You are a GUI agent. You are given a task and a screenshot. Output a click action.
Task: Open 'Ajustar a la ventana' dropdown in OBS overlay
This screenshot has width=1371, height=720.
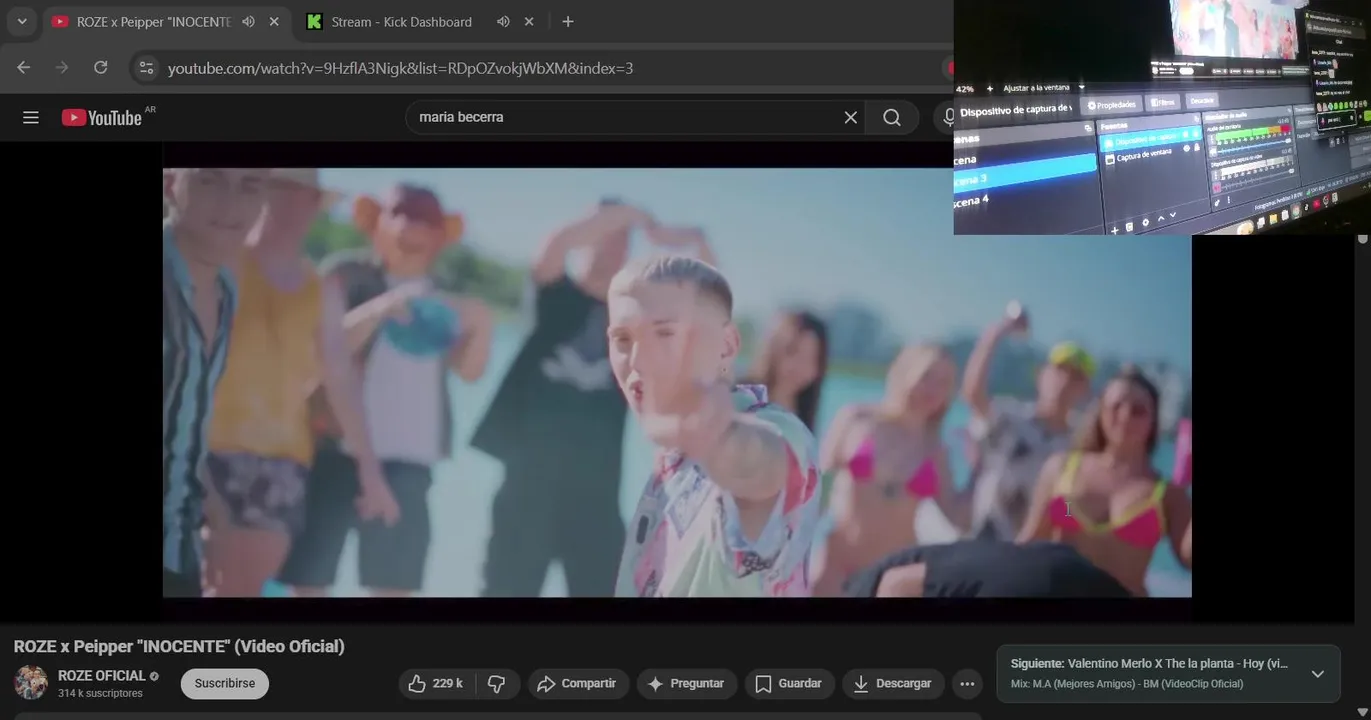(1044, 88)
